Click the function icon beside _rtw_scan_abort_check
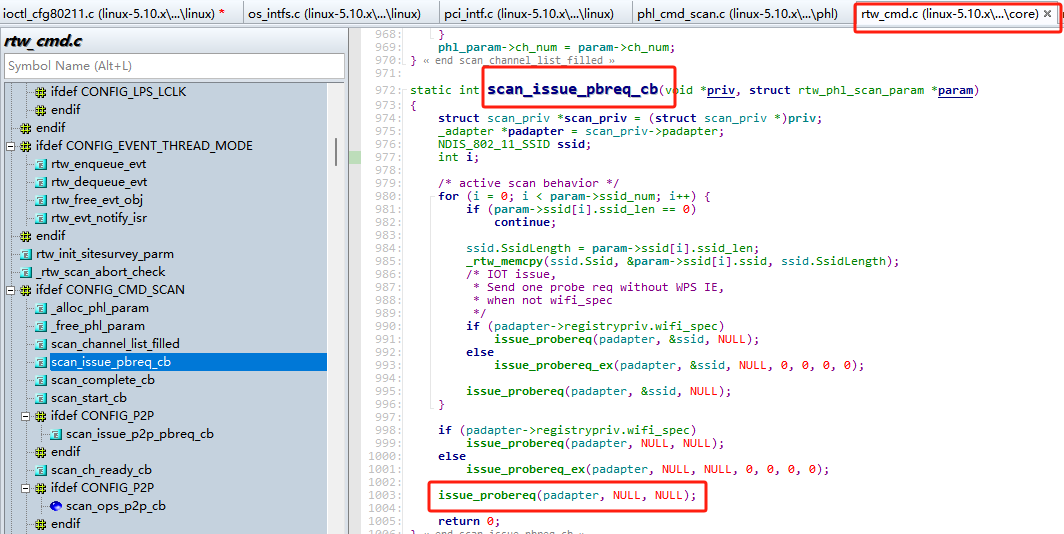This screenshot has width=1064, height=534. coord(26,272)
